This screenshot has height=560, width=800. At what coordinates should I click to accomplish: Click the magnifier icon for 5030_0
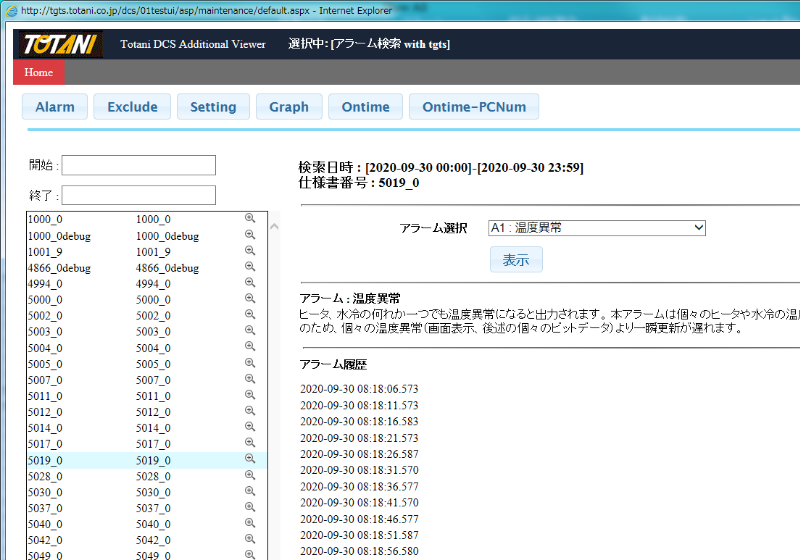tap(250, 491)
